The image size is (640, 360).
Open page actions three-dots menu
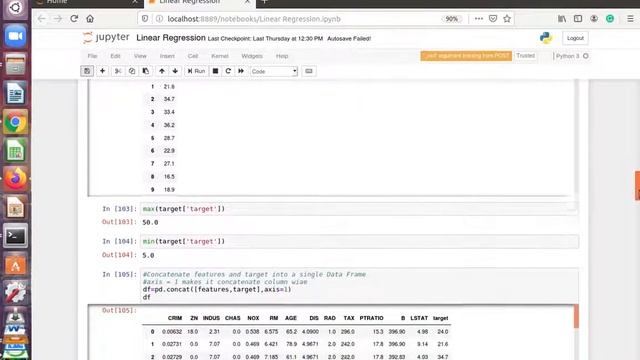479,19
